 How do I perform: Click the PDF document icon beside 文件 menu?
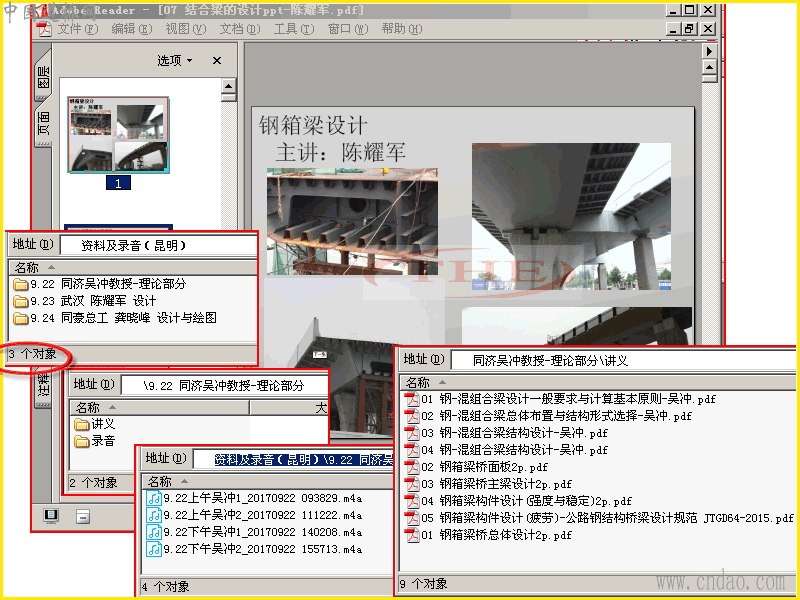coord(44,29)
